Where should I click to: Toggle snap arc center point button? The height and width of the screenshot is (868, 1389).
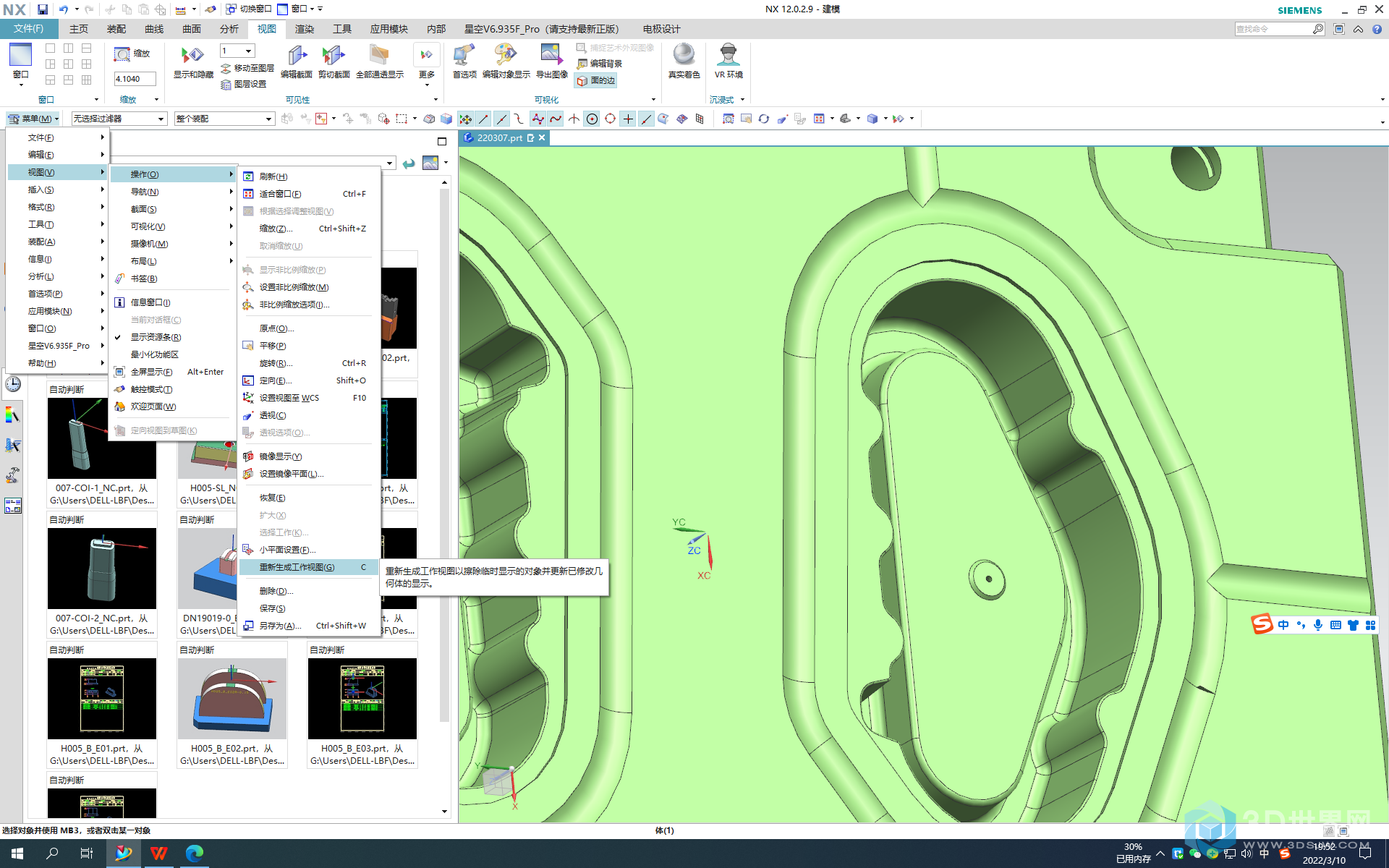592,119
